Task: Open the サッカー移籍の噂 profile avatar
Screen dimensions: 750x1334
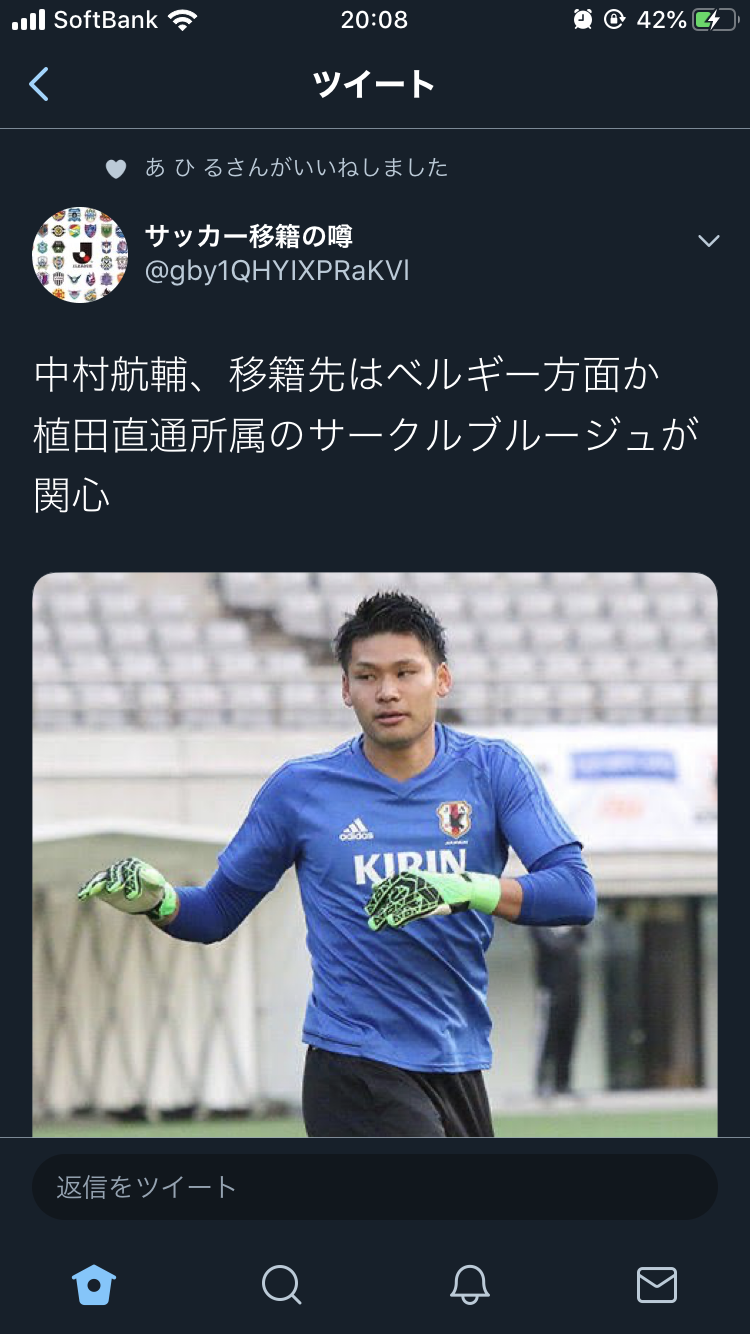Action: [80, 255]
